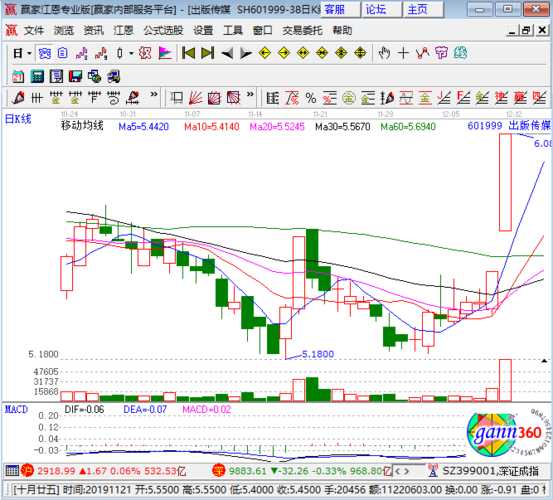Open the 浏览 menu
Screen dimensions: 553x500
63,31
